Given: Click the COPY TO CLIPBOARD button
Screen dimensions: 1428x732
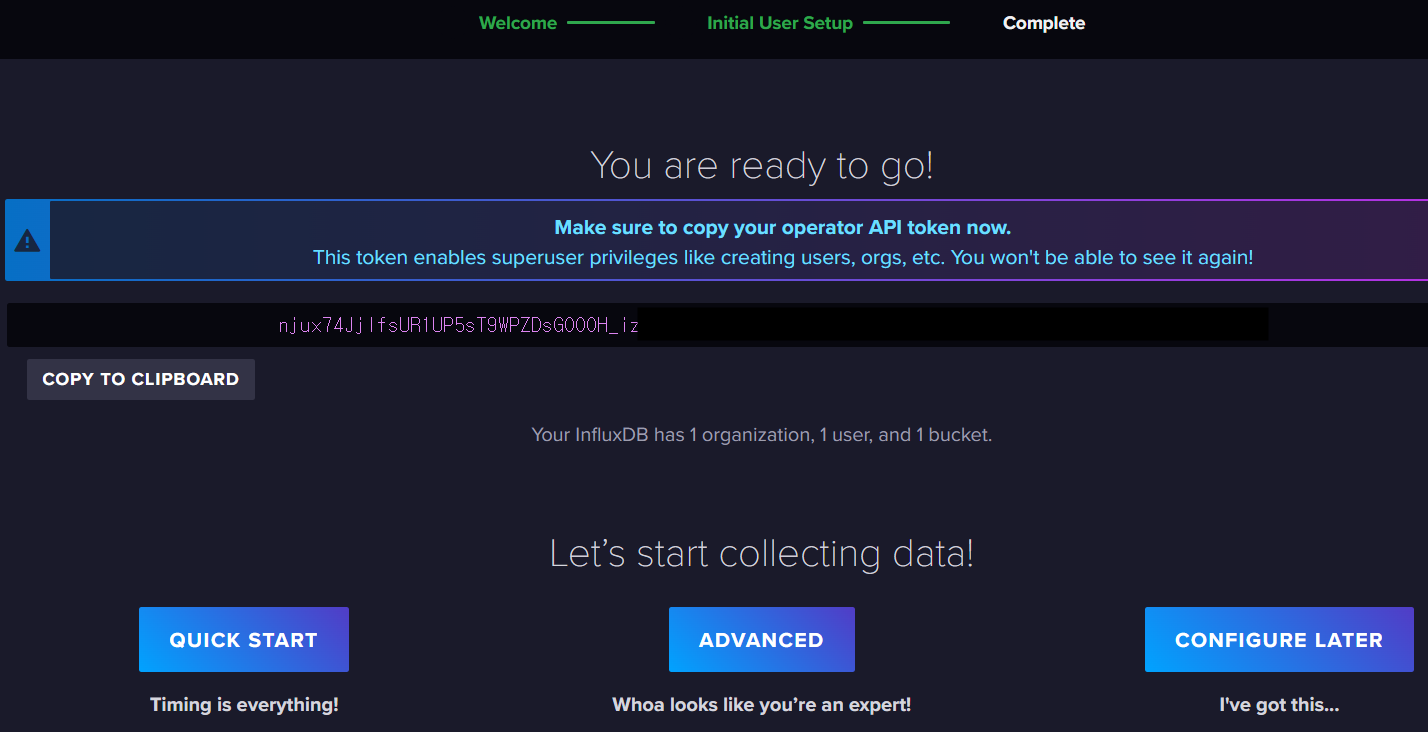Looking at the screenshot, I should [x=141, y=379].
